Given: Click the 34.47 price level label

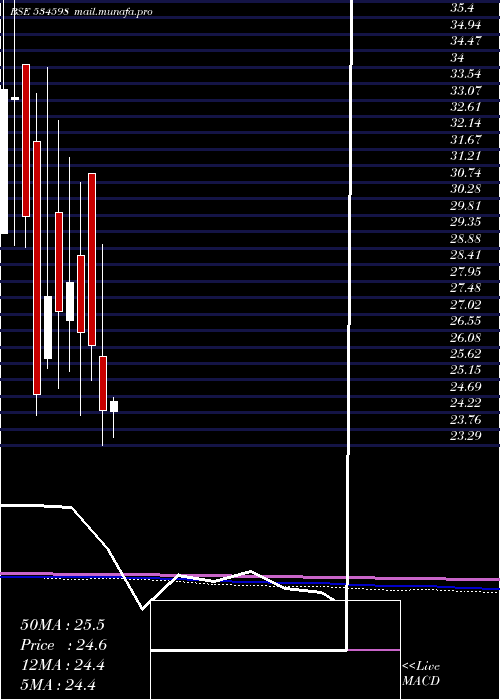Looking at the screenshot, I should pyautogui.click(x=466, y=41).
